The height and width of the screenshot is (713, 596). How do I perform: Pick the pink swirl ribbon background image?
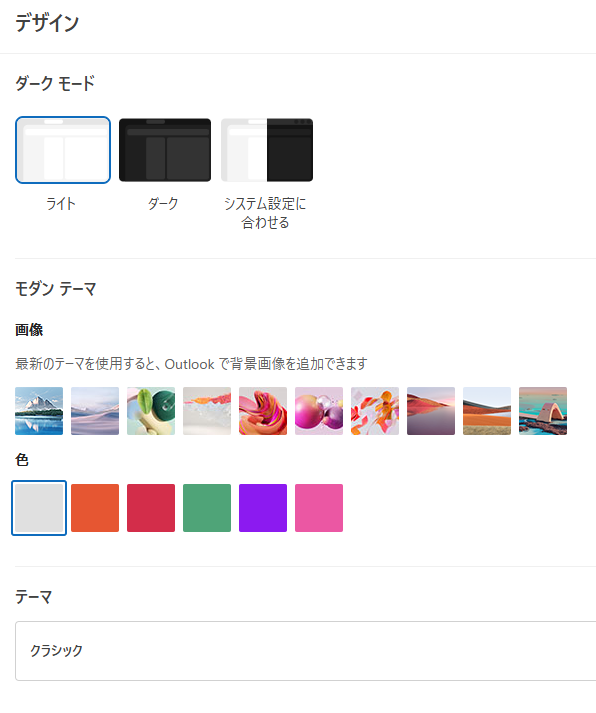[263, 411]
